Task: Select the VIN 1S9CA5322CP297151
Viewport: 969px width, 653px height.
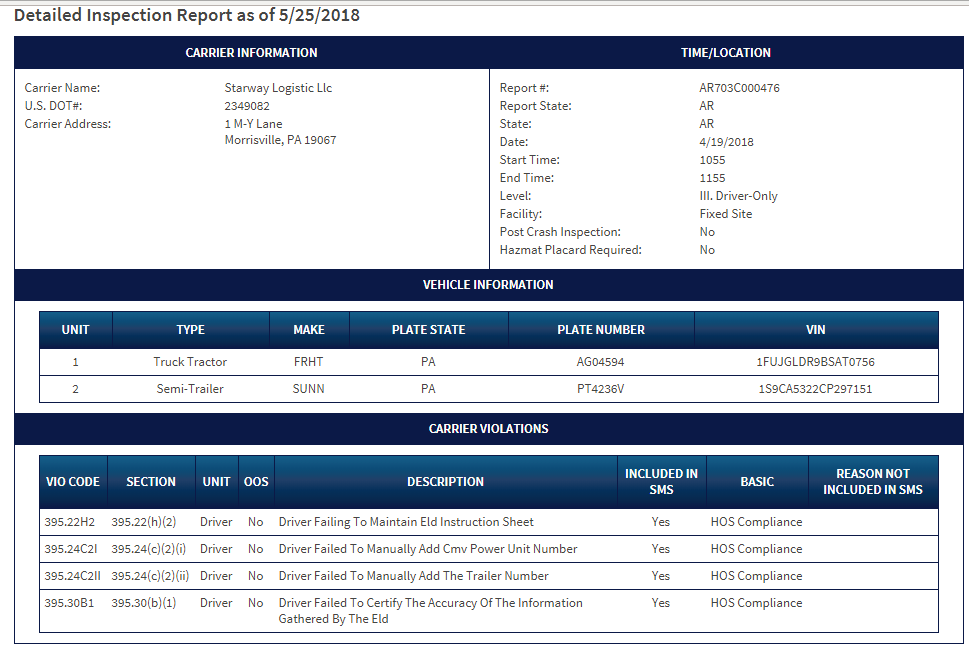Action: (815, 389)
